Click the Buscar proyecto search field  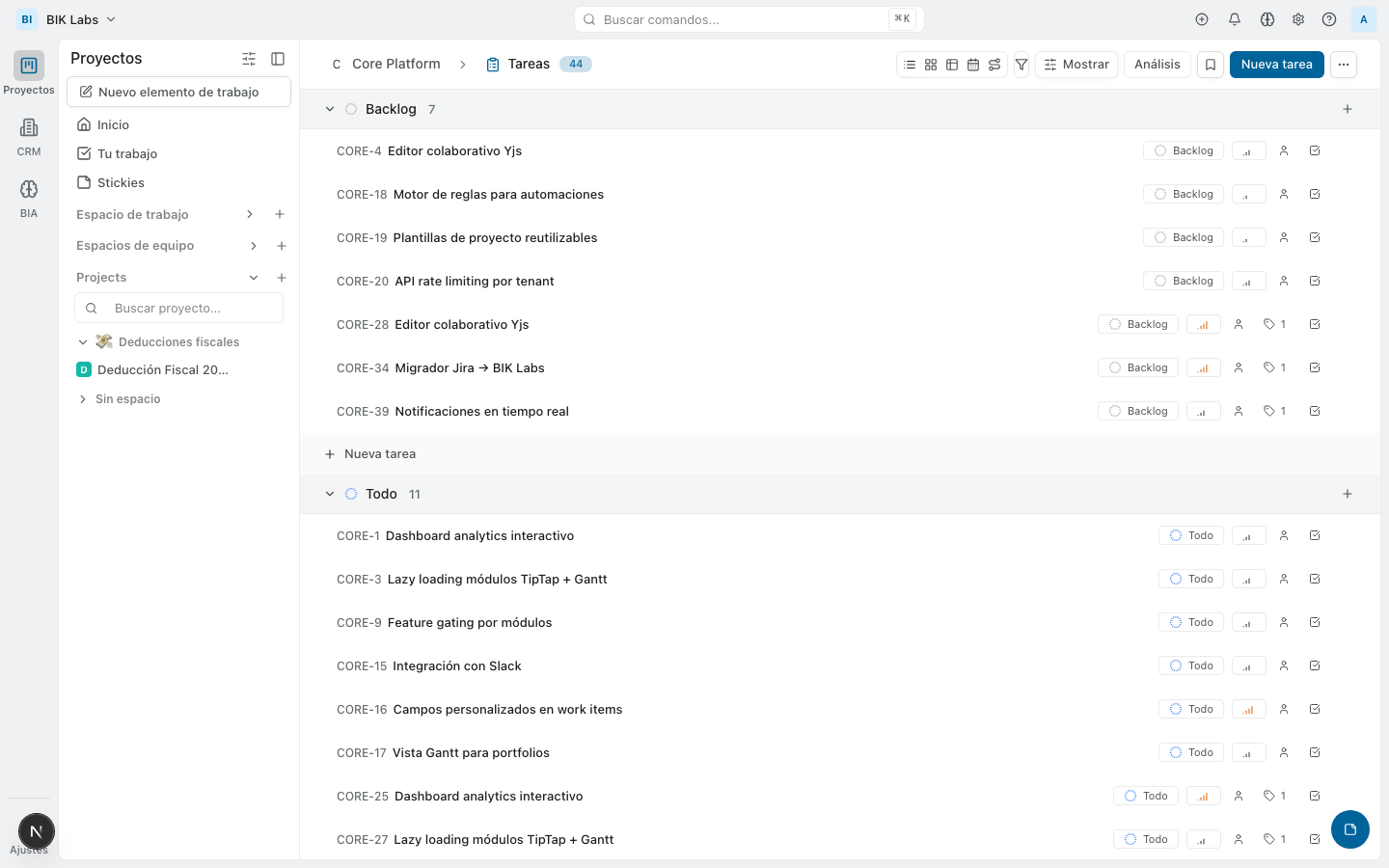pyautogui.click(x=178, y=307)
